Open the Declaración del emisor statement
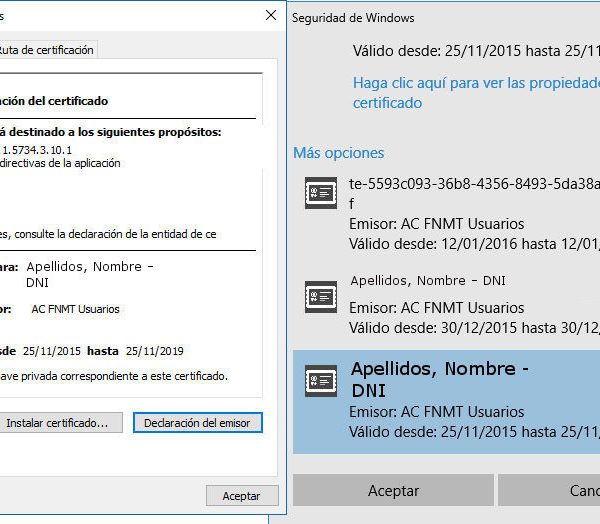This screenshot has width=600, height=524. pos(197,423)
